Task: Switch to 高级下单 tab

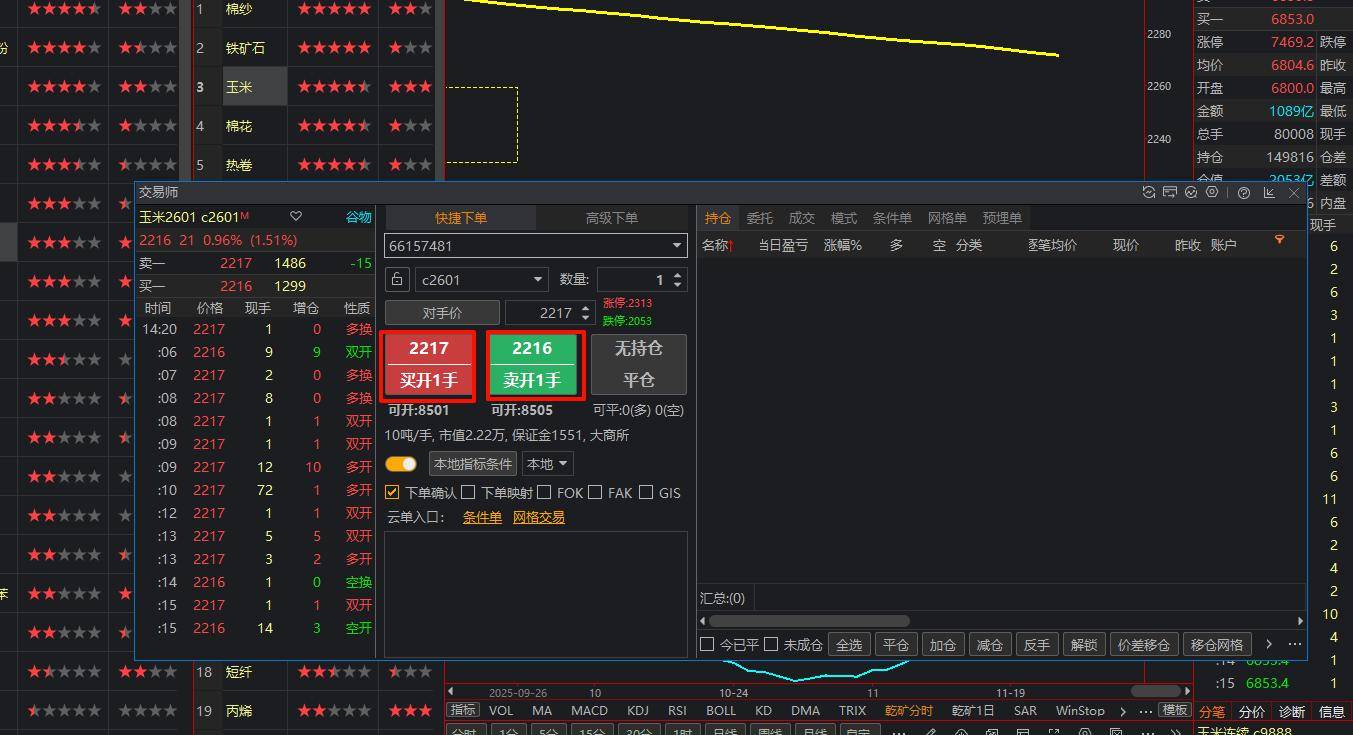Action: 612,218
